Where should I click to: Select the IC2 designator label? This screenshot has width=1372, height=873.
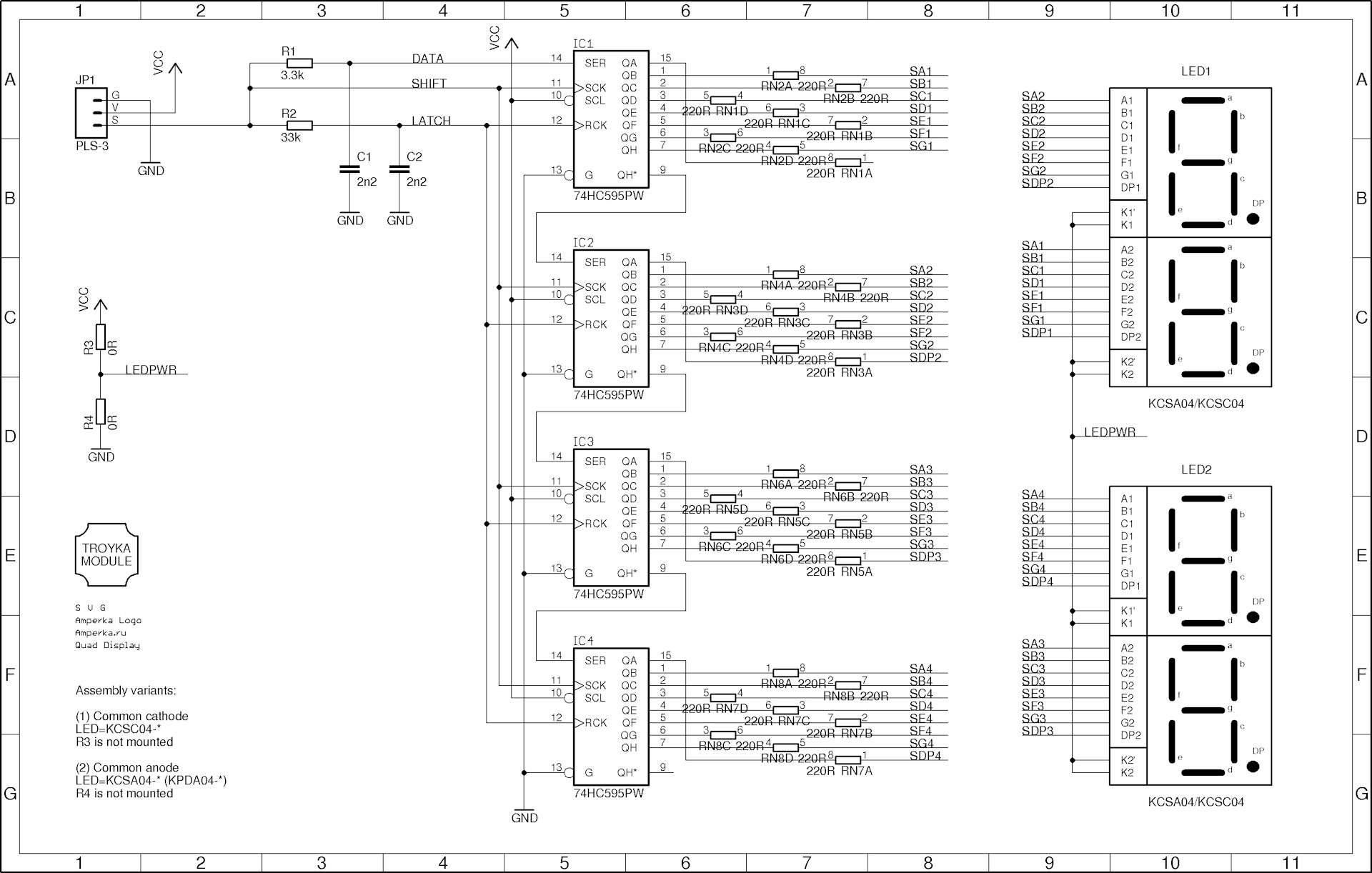(x=583, y=243)
